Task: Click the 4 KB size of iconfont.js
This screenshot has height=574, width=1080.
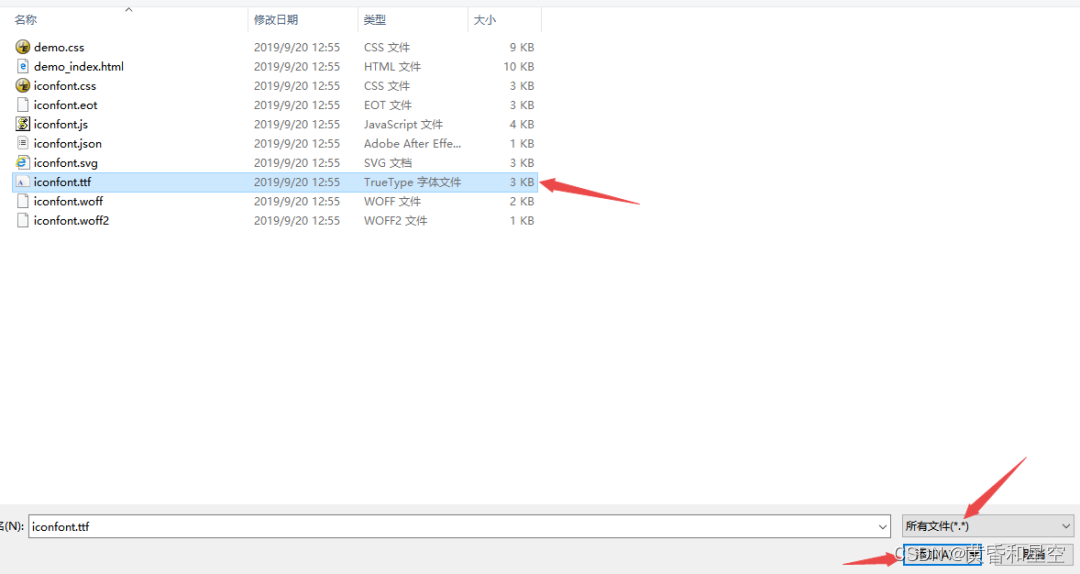Action: click(x=522, y=125)
